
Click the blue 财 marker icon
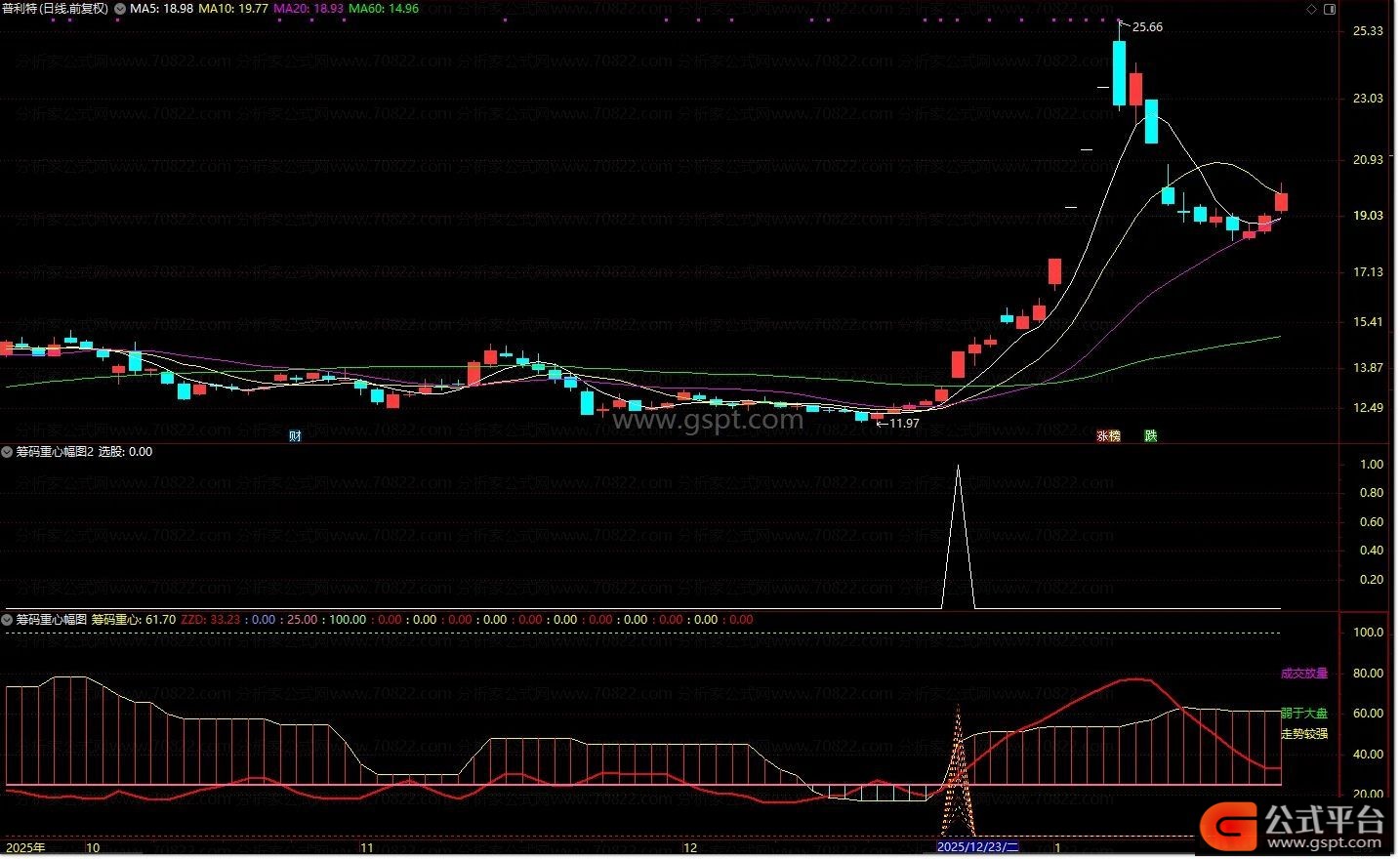click(x=295, y=436)
